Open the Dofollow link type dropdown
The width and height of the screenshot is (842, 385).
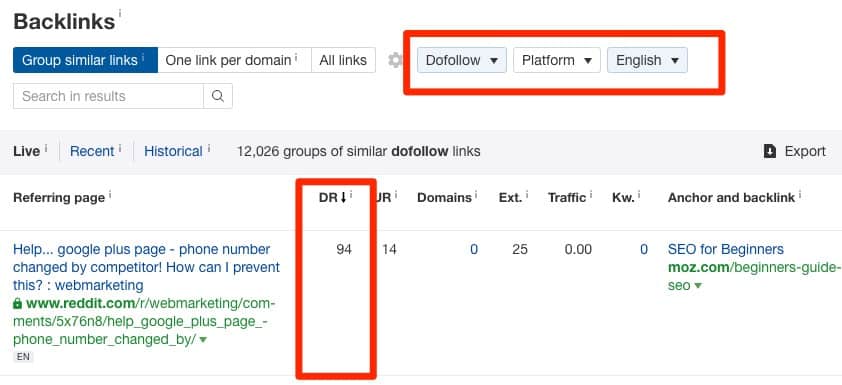pyautogui.click(x=462, y=60)
